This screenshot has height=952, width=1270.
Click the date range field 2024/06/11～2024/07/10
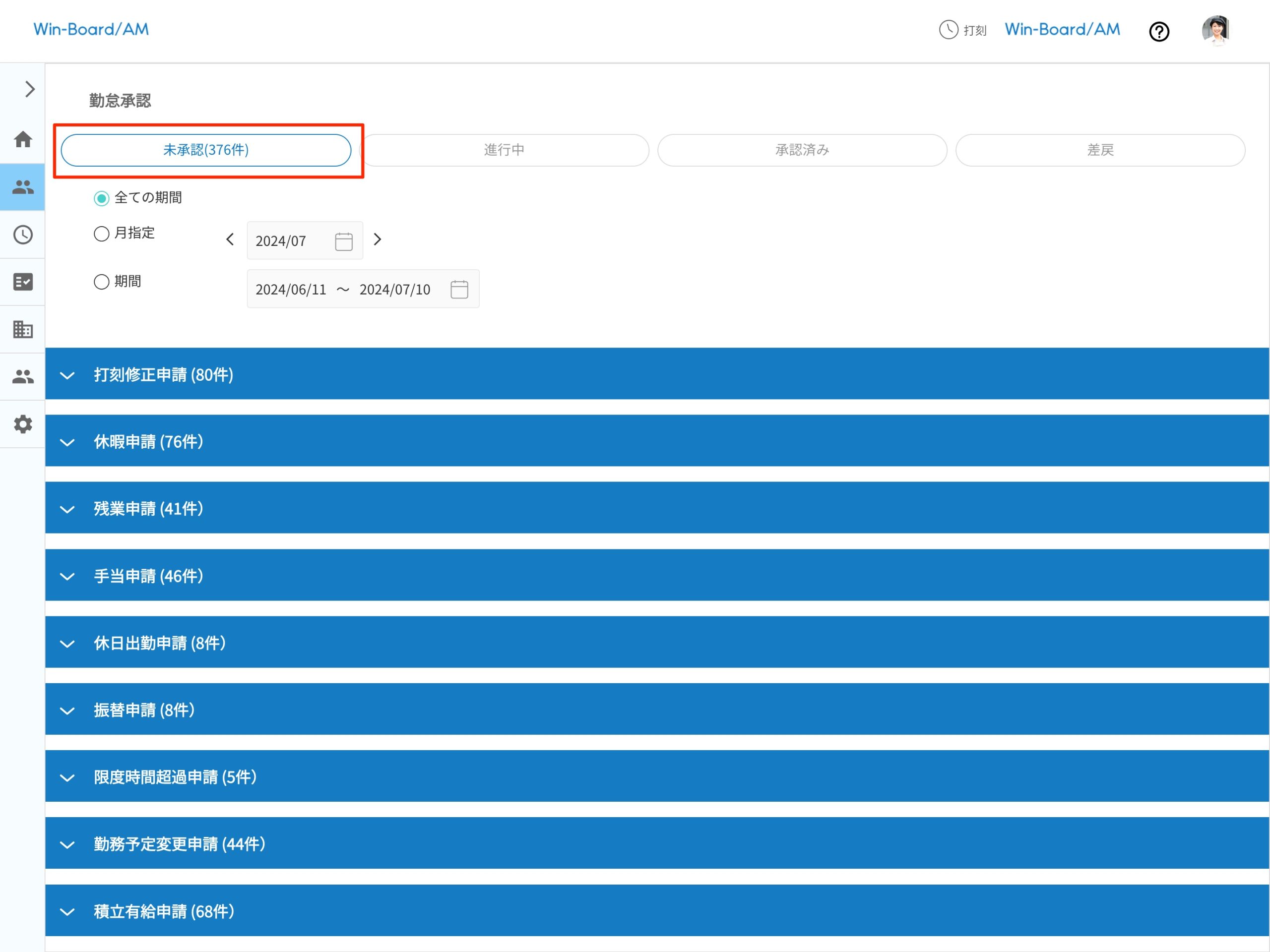click(343, 289)
